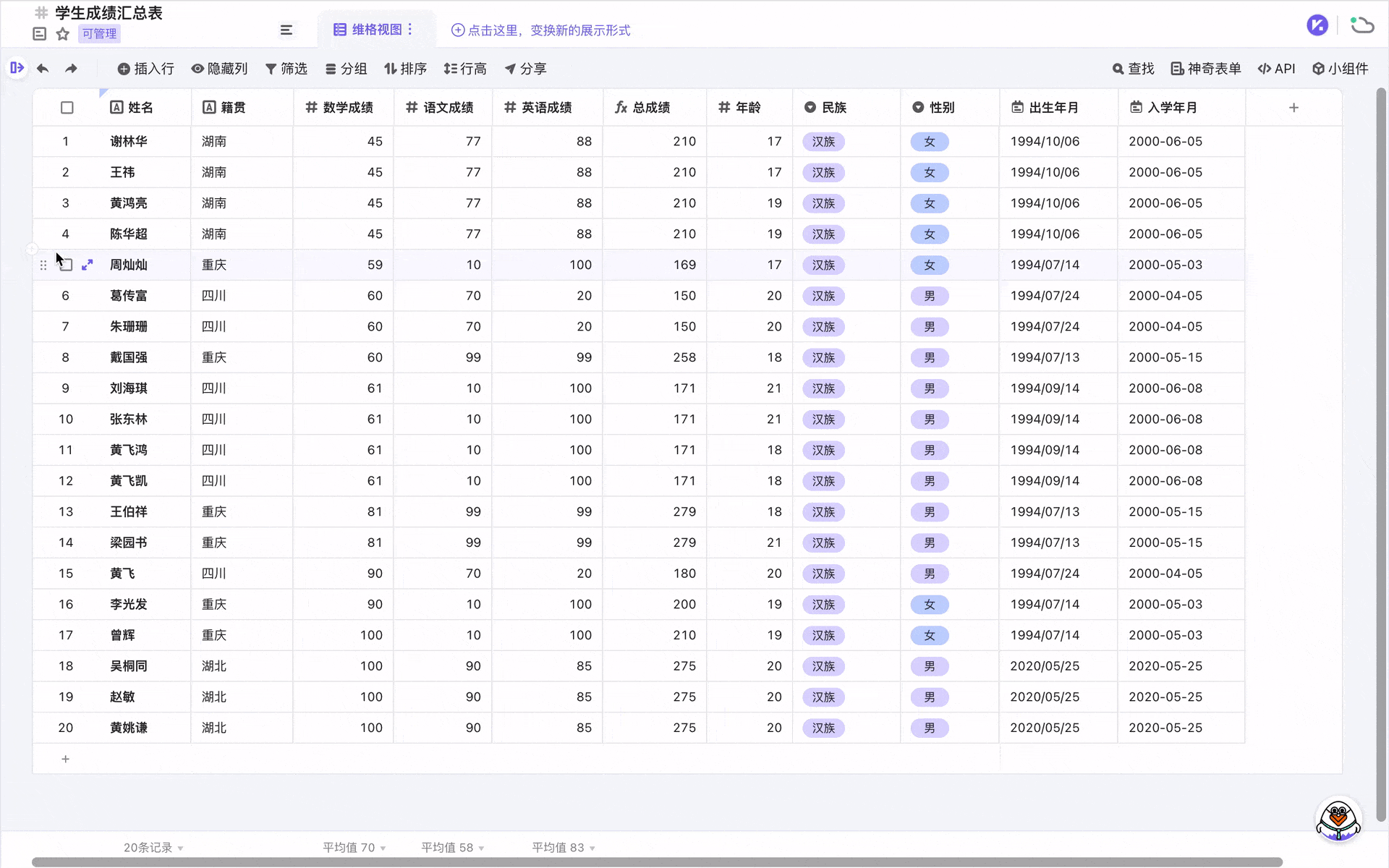
Task: Open the 隐藏列 hide fields panel
Action: click(219, 69)
